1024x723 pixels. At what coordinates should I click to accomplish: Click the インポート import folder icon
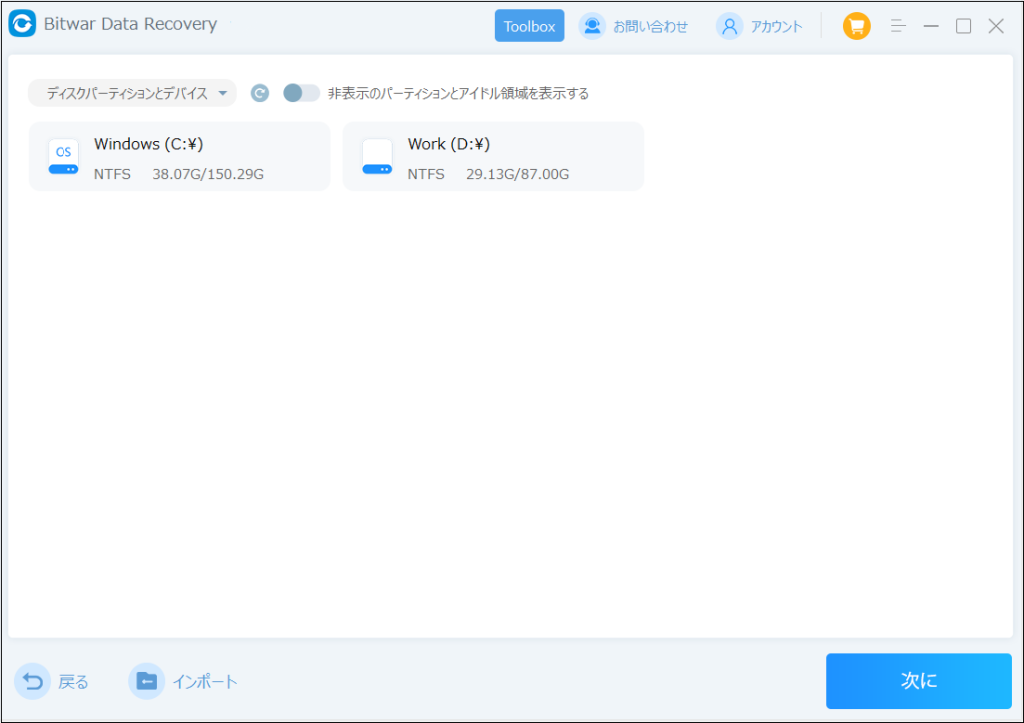[x=146, y=681]
